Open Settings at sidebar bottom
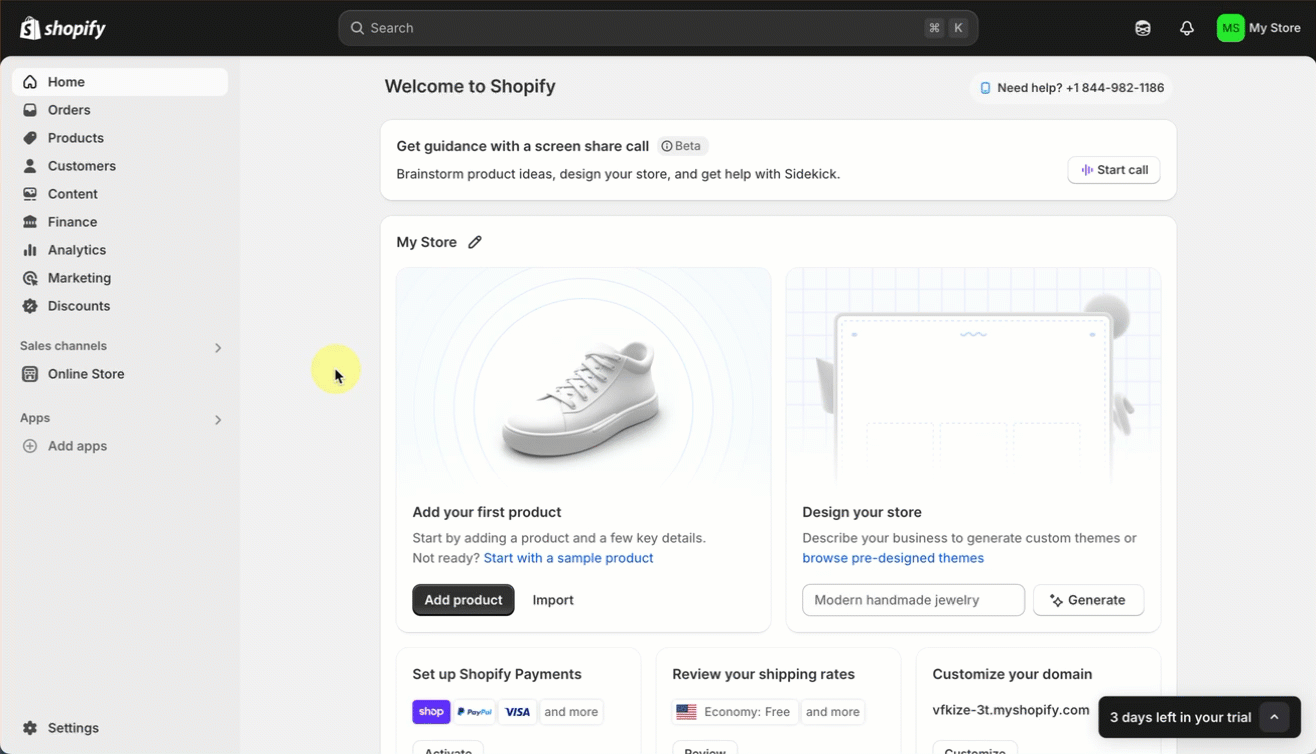 coord(120,728)
